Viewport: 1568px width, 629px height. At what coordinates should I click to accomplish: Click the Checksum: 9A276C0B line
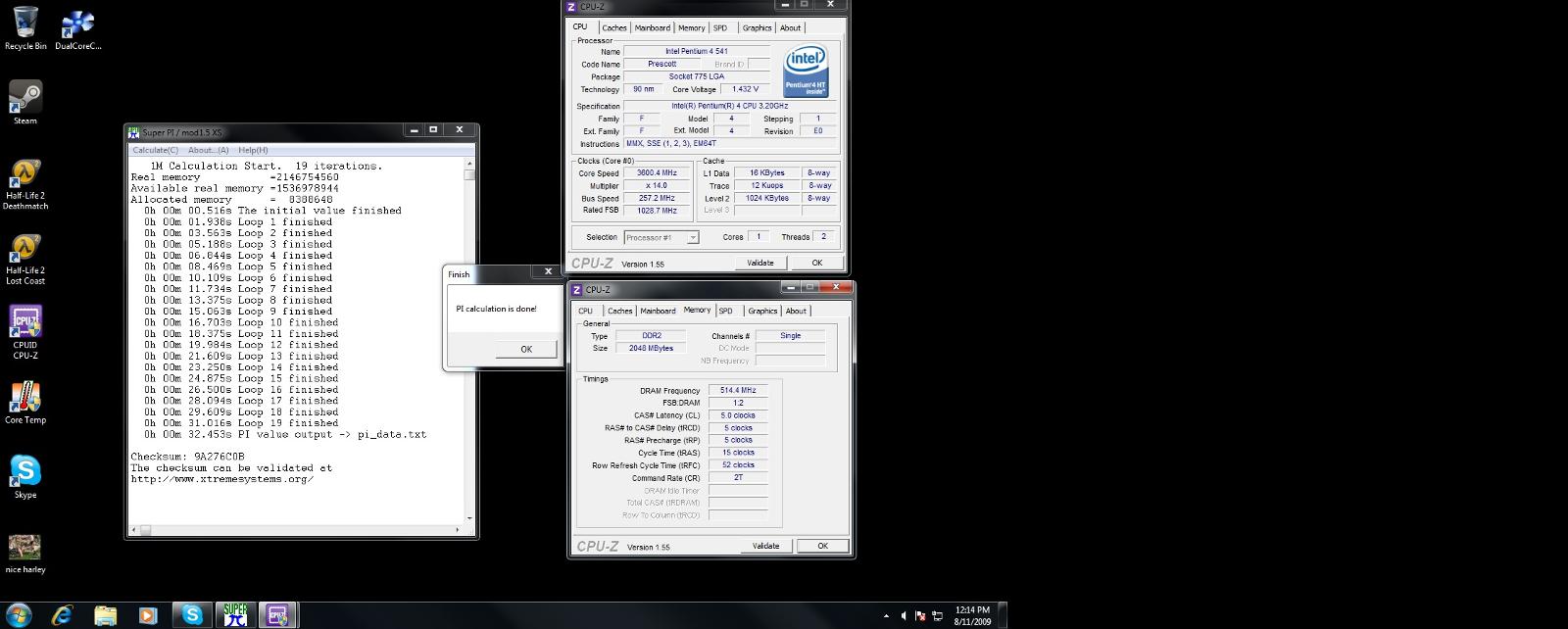pos(188,457)
